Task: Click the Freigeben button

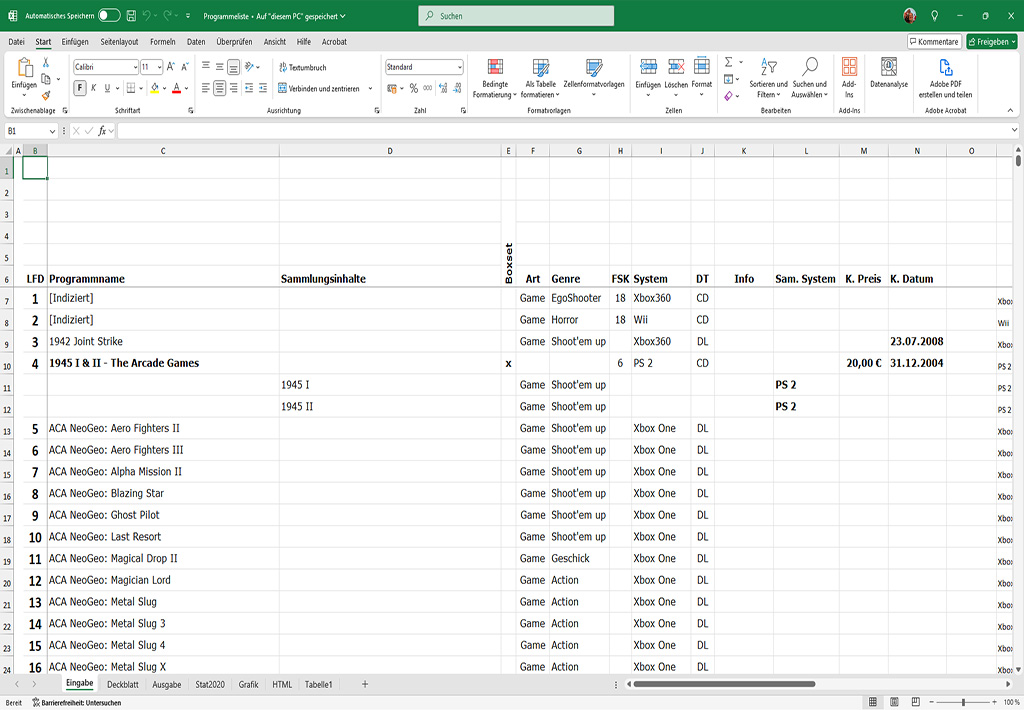Action: tap(991, 42)
